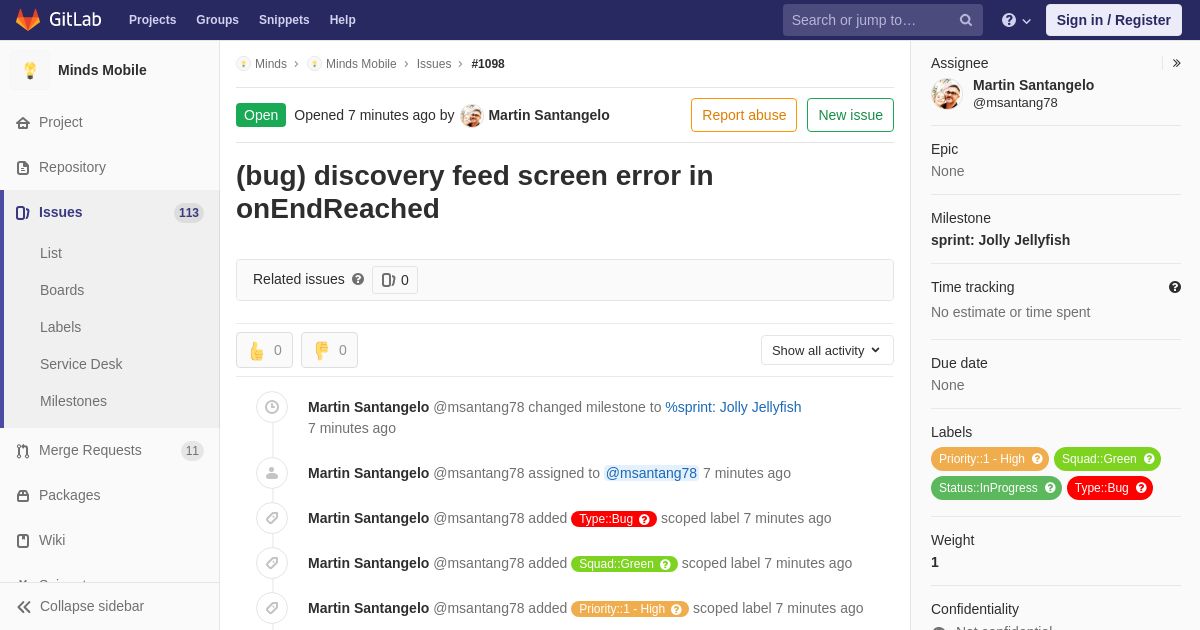1200x630 pixels.
Task: Open the Boards submenu item
Action: [62, 290]
